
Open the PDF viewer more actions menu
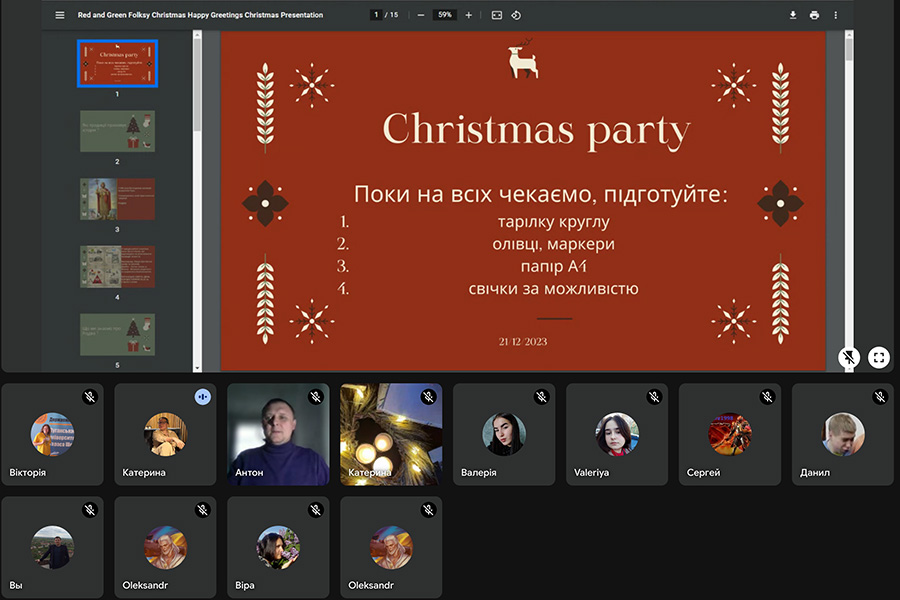pos(837,15)
